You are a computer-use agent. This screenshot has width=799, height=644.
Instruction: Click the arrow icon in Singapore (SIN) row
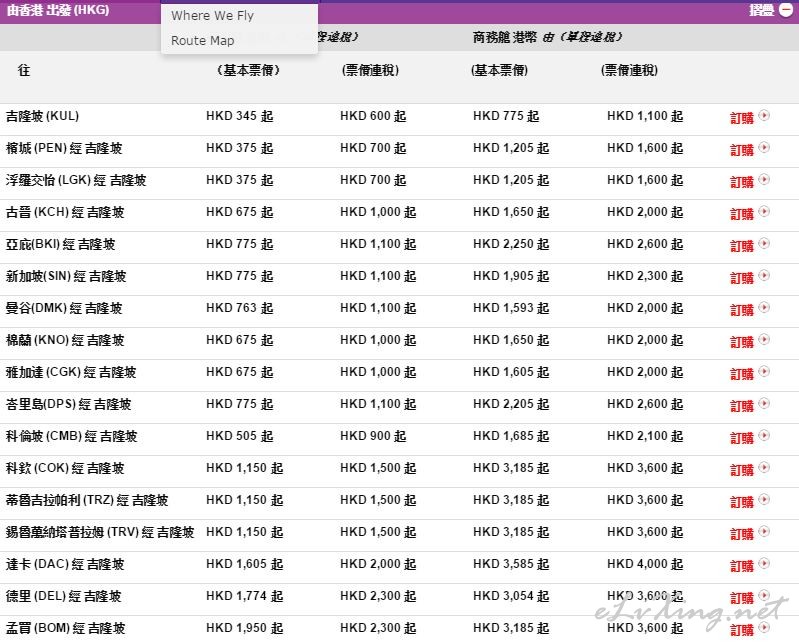(x=764, y=276)
